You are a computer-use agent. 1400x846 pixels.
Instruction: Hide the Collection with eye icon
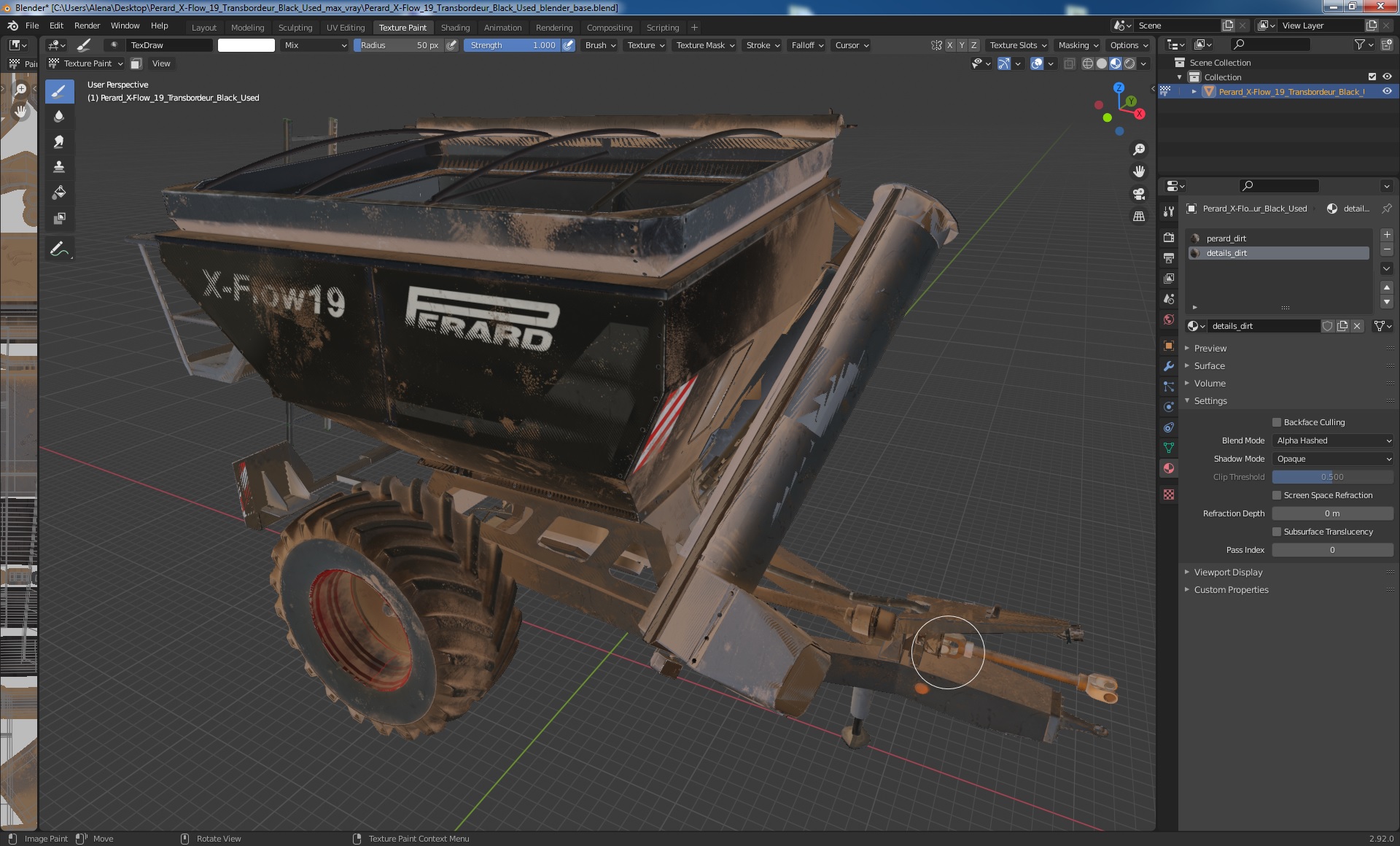click(x=1387, y=77)
